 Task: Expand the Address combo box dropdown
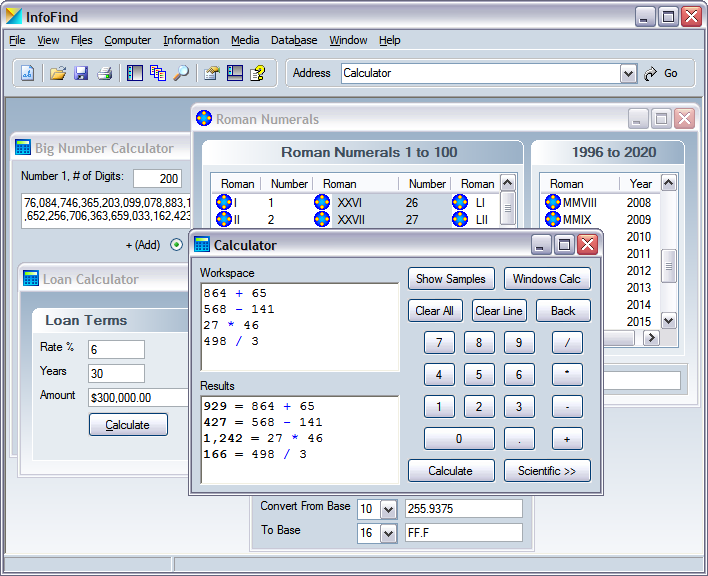coord(628,73)
